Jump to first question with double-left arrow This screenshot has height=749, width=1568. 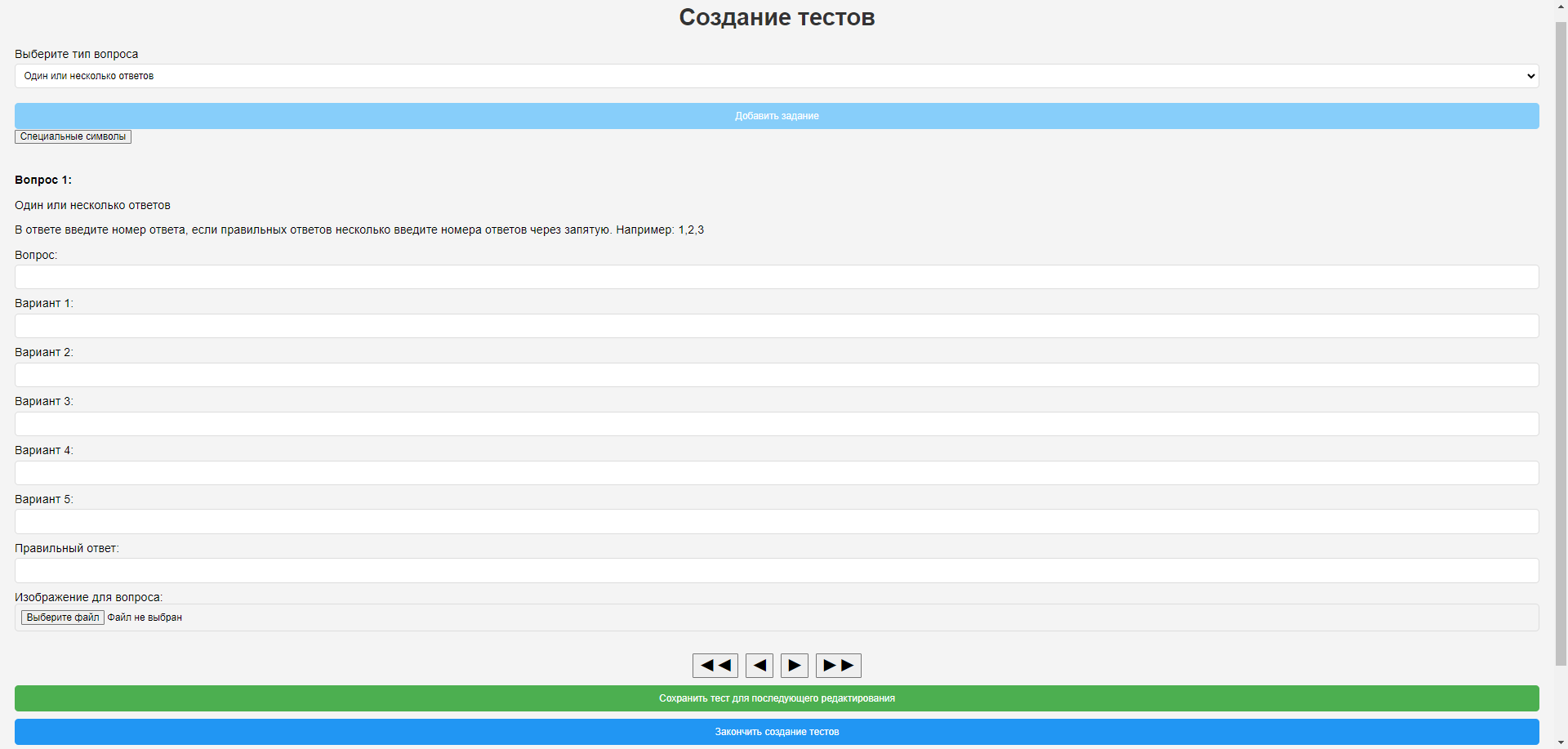(x=715, y=666)
